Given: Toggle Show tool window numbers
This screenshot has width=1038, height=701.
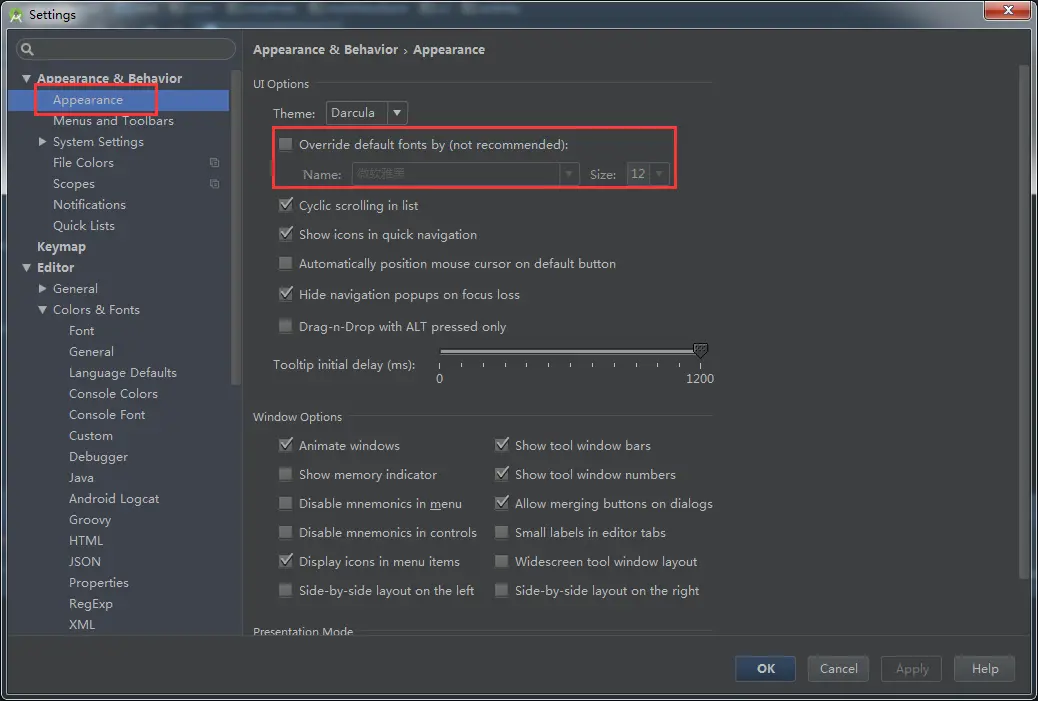Looking at the screenshot, I should 502,475.
